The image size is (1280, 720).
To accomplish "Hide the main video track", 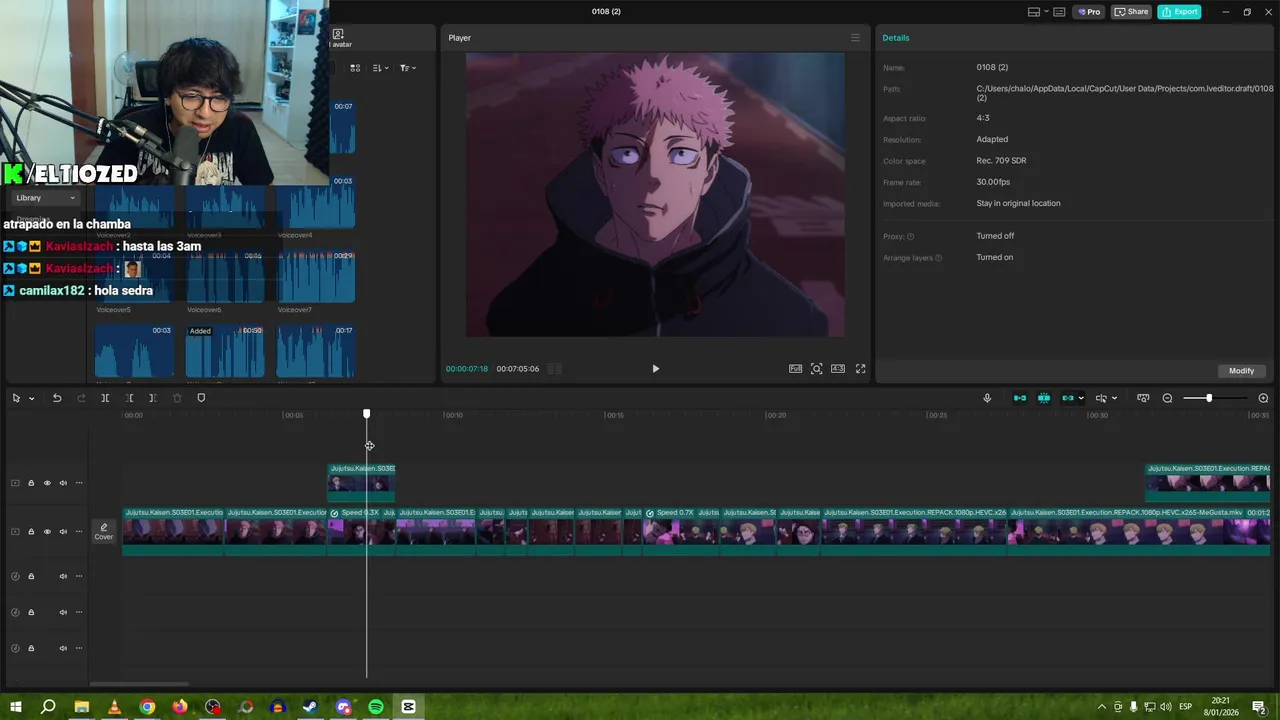I will tap(47, 531).
